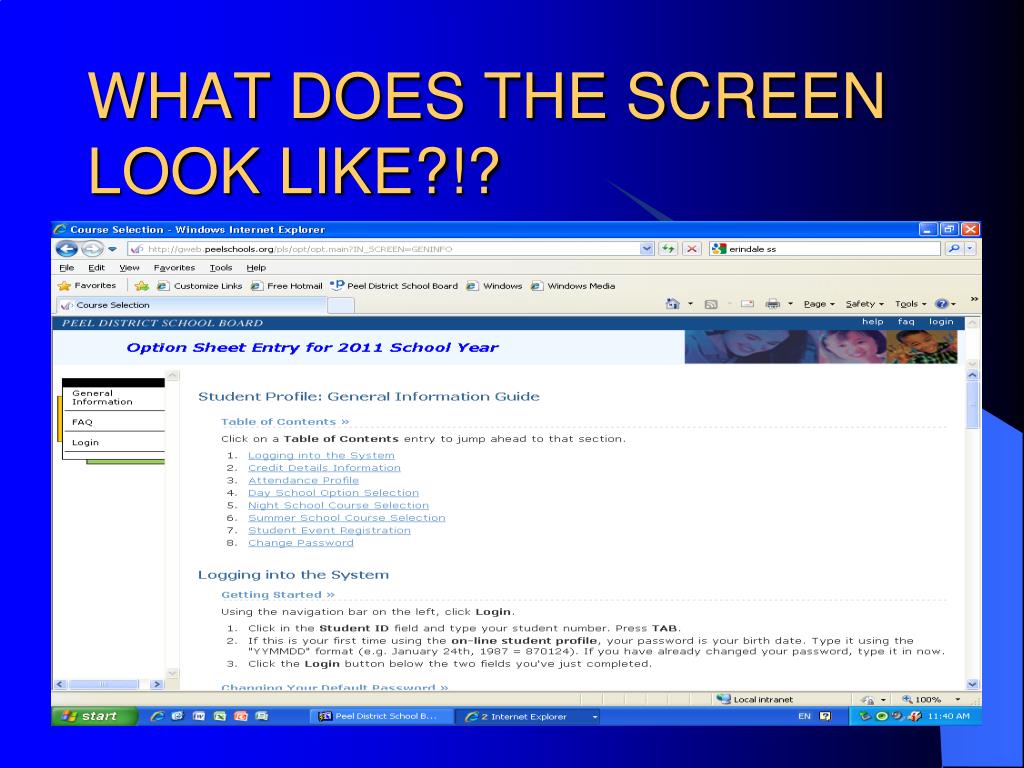Open Day School Option Selection link

(333, 492)
